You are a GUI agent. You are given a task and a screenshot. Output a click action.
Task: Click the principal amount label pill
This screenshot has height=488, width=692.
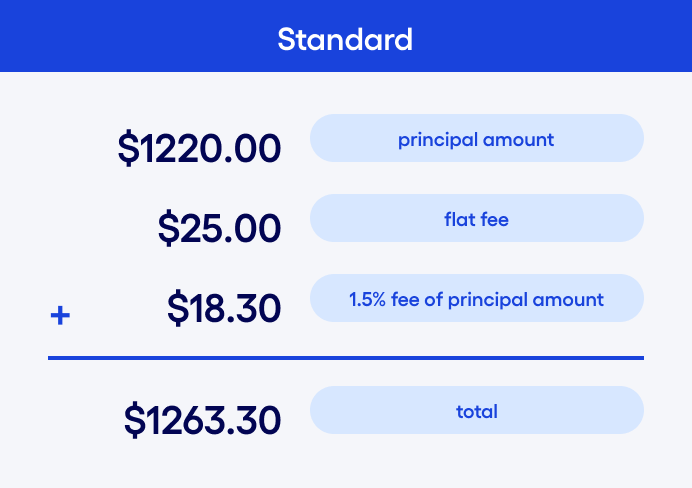pos(476,139)
